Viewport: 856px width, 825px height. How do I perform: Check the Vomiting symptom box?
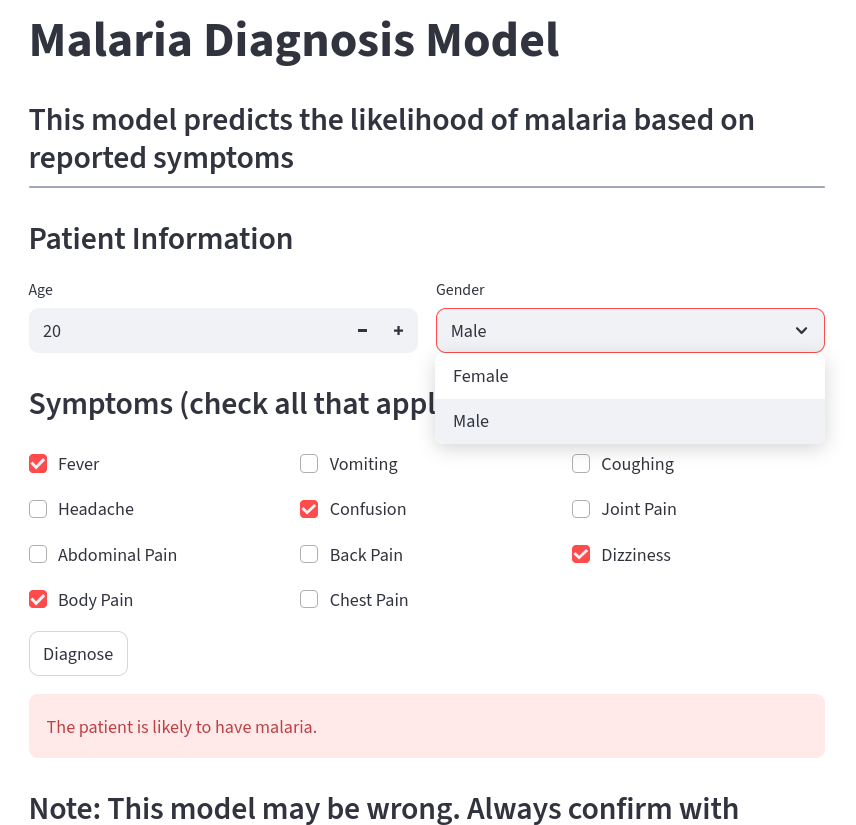[310, 464]
